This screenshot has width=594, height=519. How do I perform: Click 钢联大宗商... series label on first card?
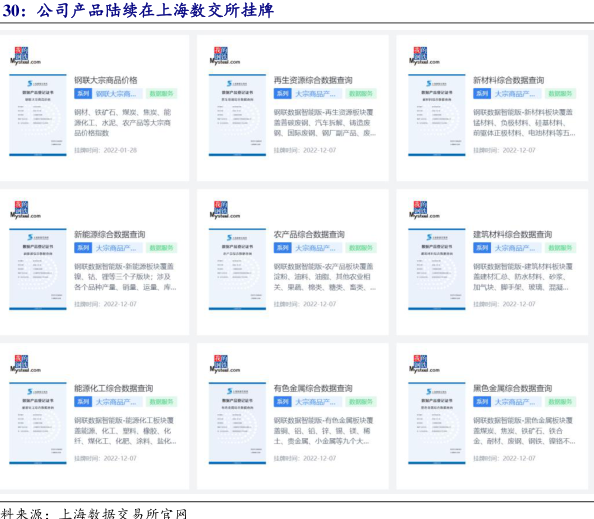pyautogui.click(x=117, y=94)
